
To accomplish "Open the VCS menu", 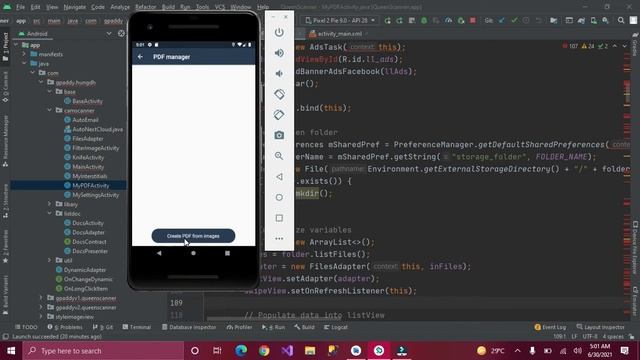I will point(220,7).
